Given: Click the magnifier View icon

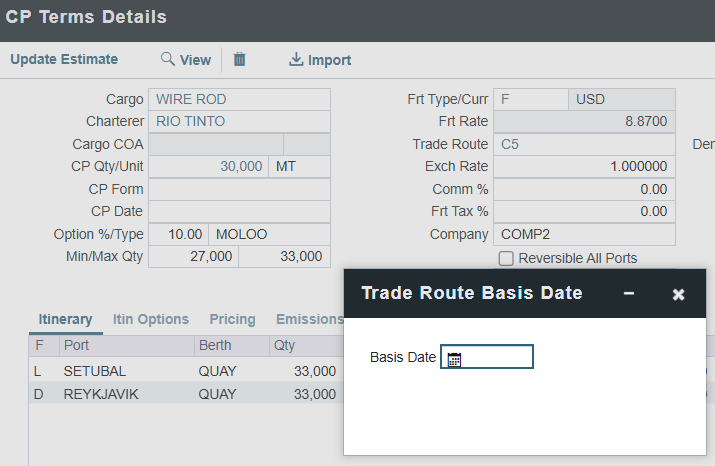Looking at the screenshot, I should coord(168,60).
